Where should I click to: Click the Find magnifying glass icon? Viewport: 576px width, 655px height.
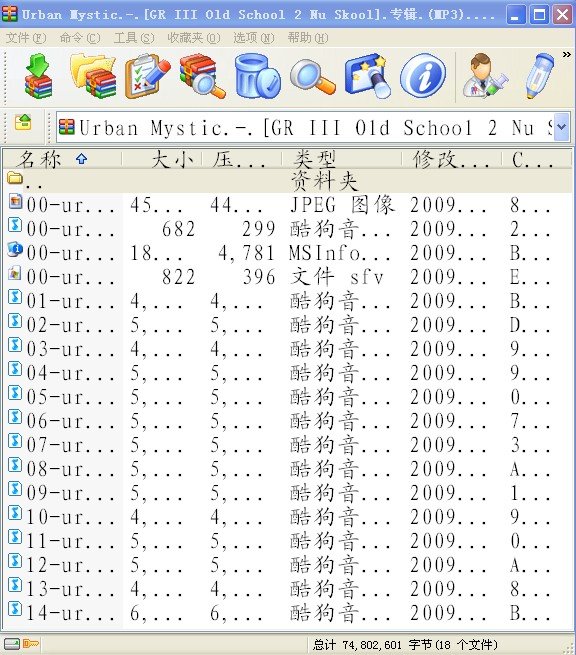pos(312,76)
